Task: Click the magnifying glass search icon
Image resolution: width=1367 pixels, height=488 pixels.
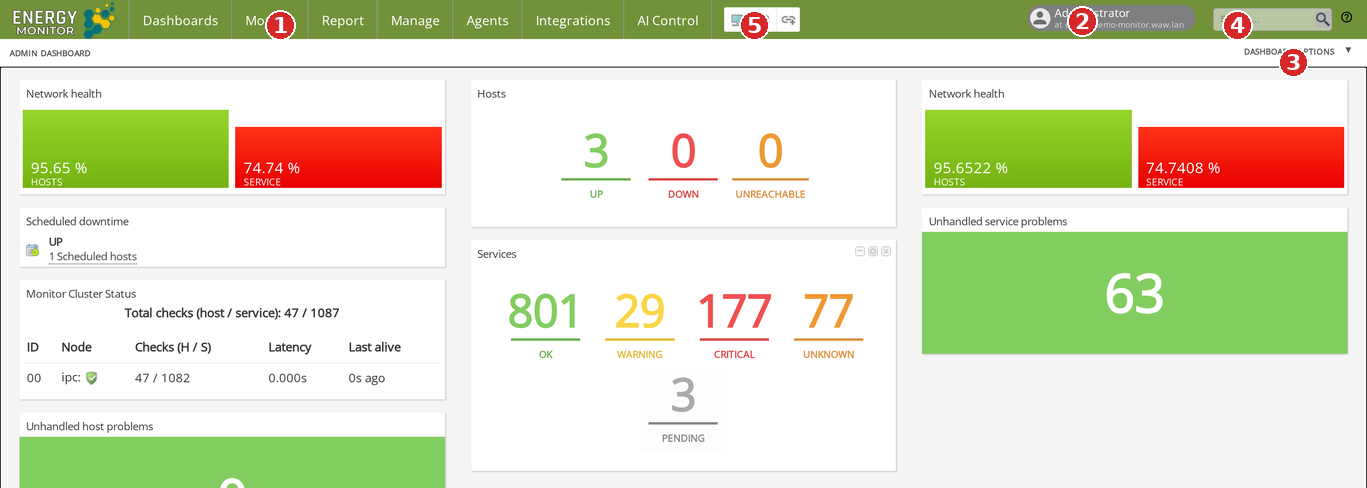Action: pos(1322,19)
